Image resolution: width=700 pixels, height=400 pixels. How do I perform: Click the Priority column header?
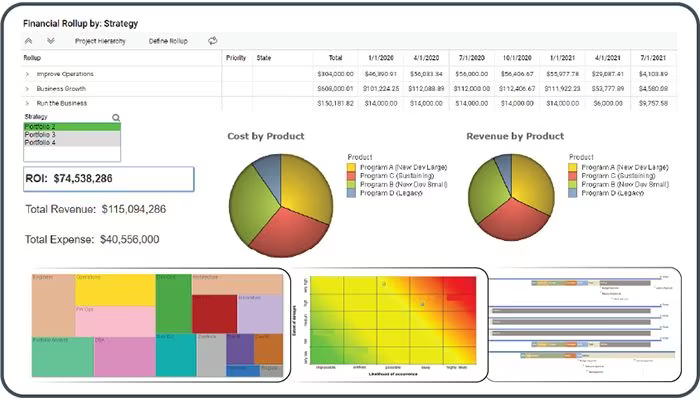(236, 58)
